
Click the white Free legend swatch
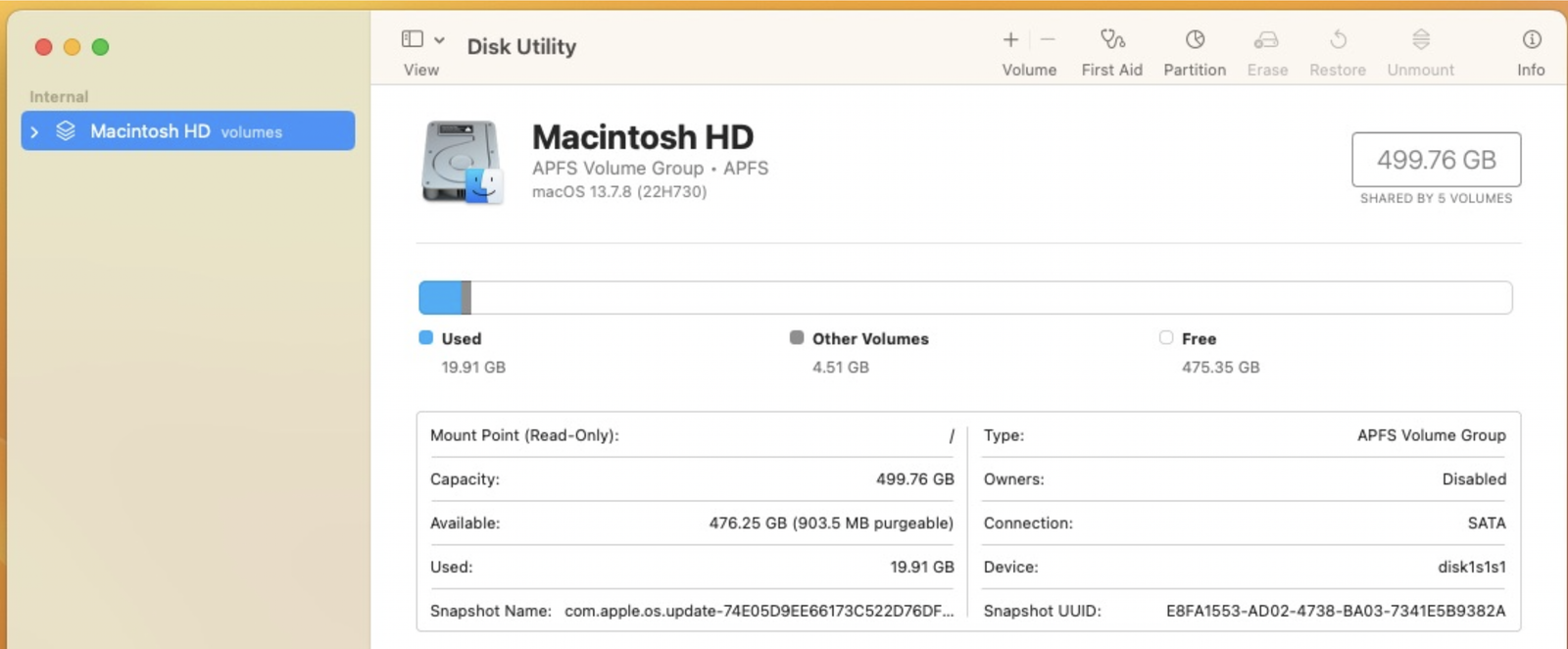(x=1166, y=337)
